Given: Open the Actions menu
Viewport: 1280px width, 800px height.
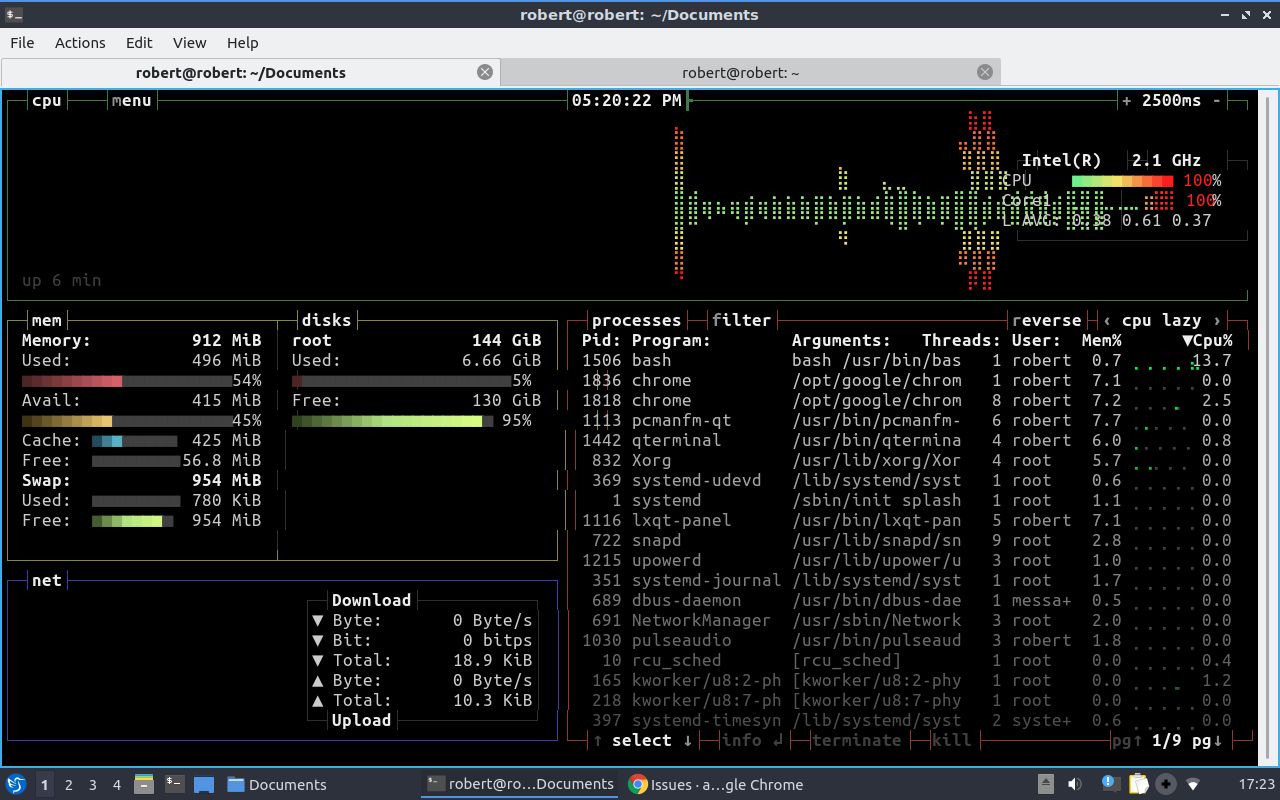Looking at the screenshot, I should coord(79,42).
